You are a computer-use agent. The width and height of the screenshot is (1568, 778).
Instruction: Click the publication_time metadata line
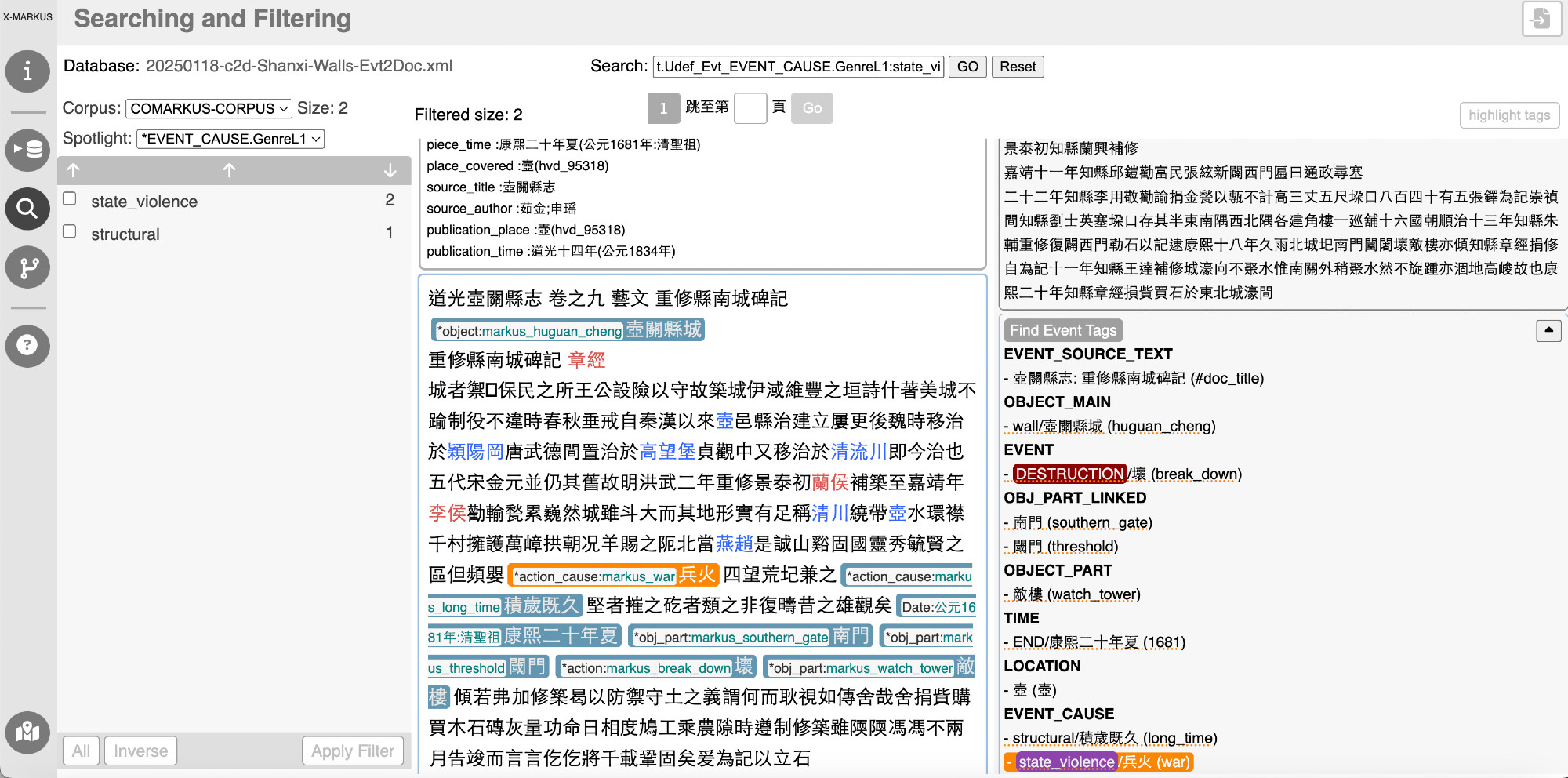point(550,251)
